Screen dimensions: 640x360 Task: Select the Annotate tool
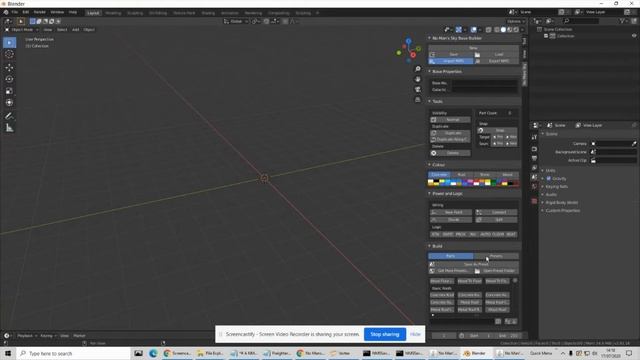click(x=9, y=116)
